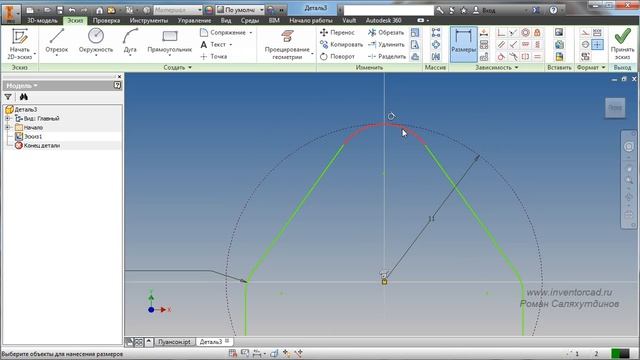The image size is (640, 360).
Task: Switch to the Инструменты ribbon tab
Action: tap(149, 20)
